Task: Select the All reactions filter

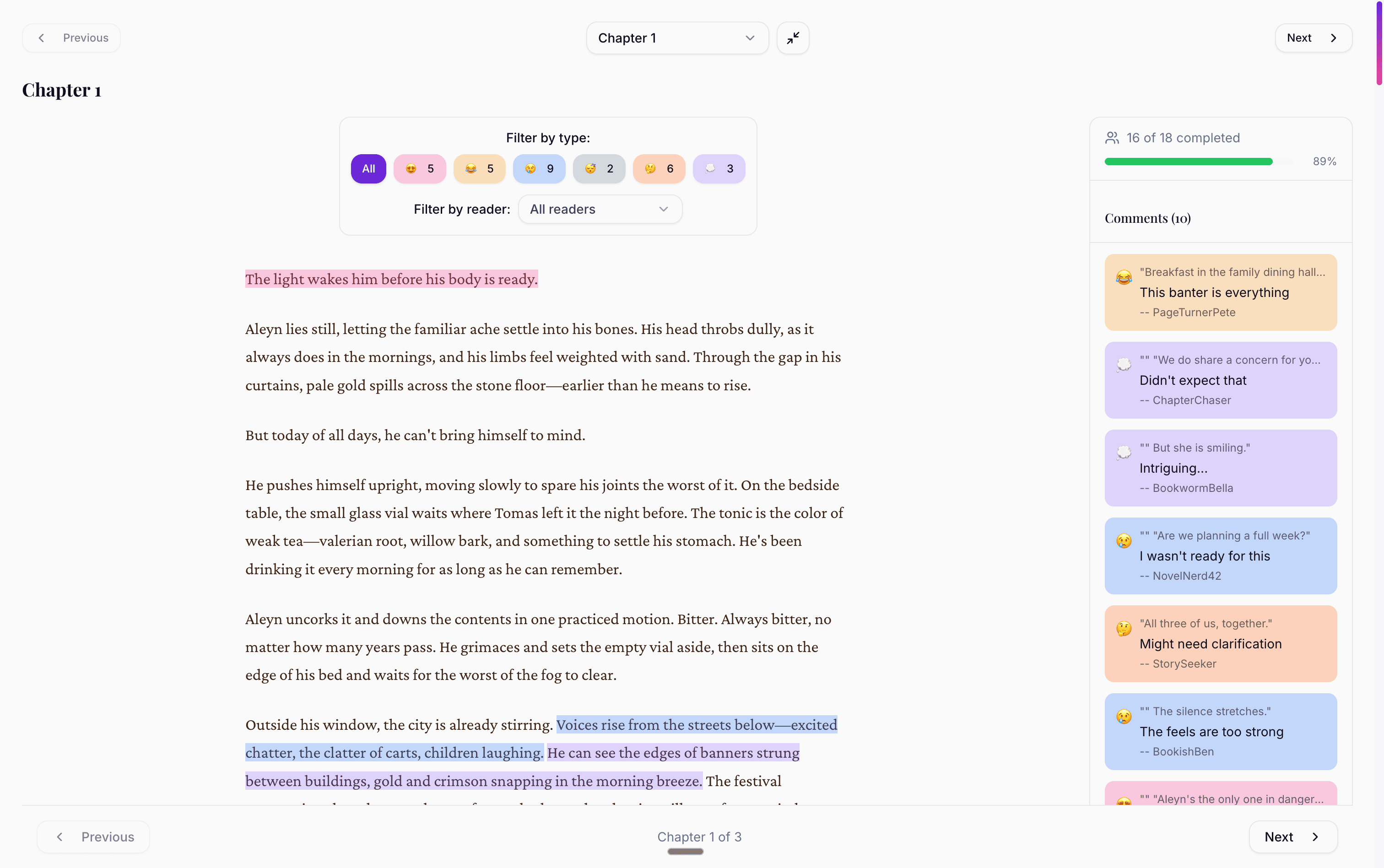Action: [368, 168]
